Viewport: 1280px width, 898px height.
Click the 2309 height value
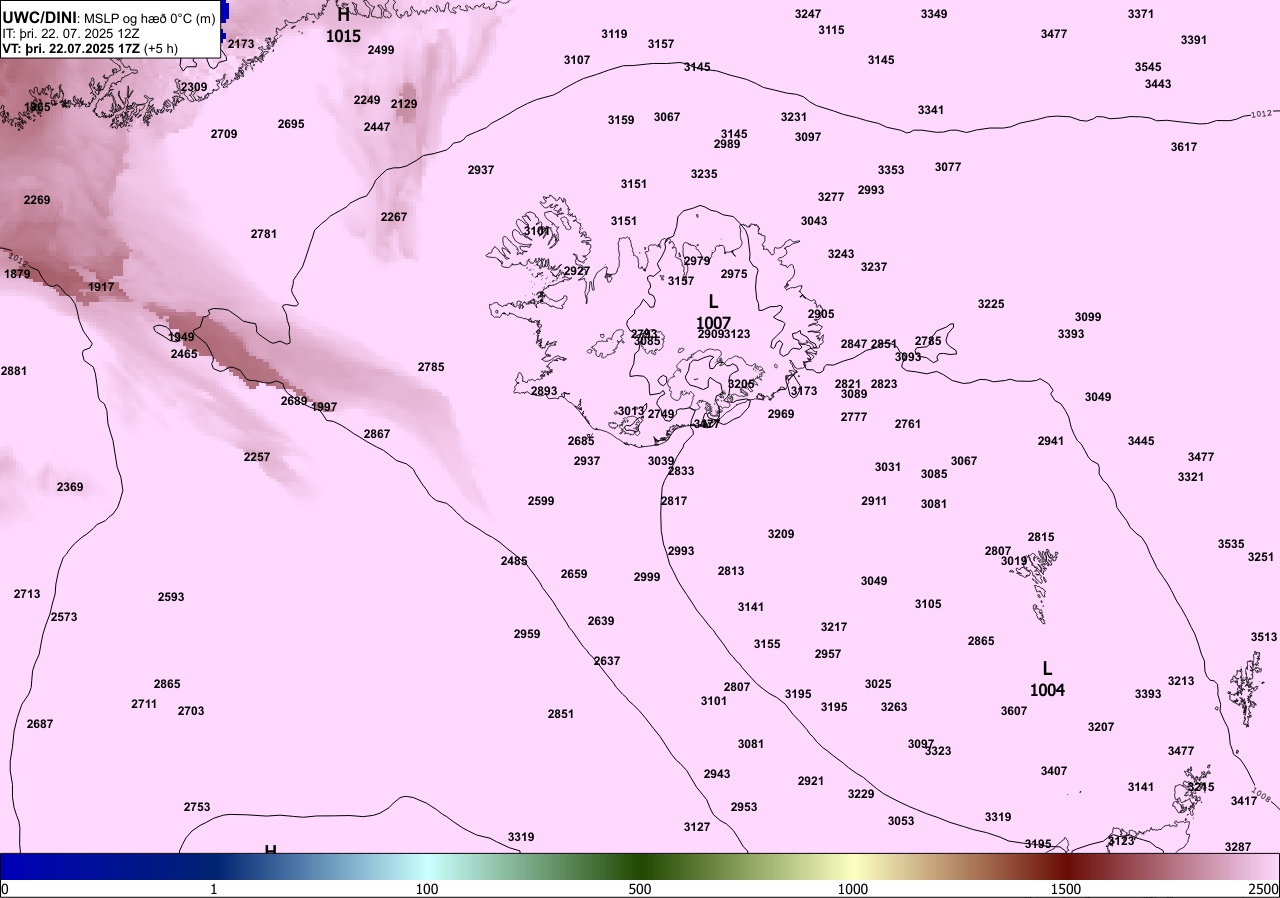click(194, 87)
